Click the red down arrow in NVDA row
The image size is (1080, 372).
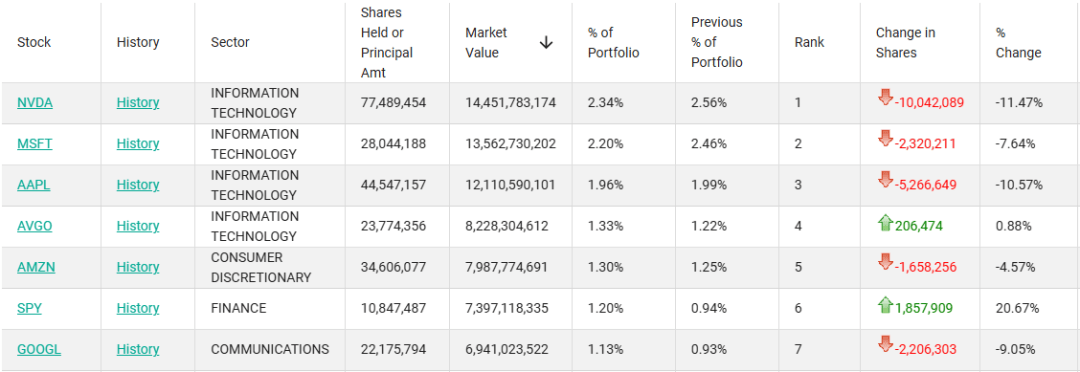click(885, 99)
